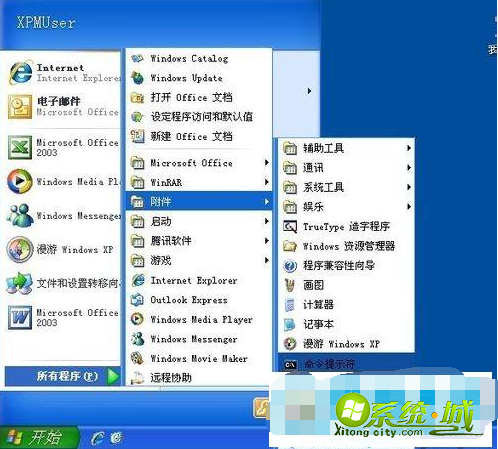Expand the 辅助工具 submenu arrow
Viewport: 498px width, 449px height.
coord(409,148)
